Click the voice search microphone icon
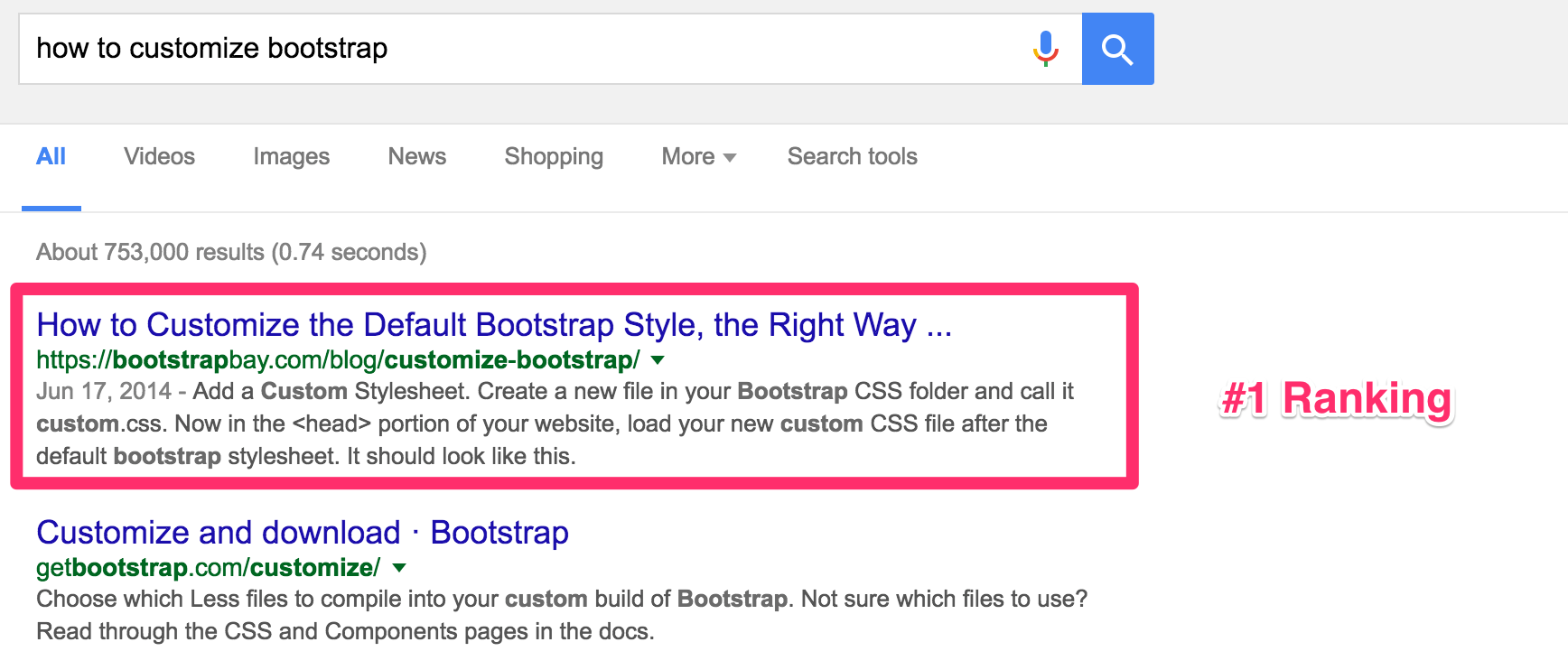This screenshot has height=670, width=1568. [x=1045, y=49]
